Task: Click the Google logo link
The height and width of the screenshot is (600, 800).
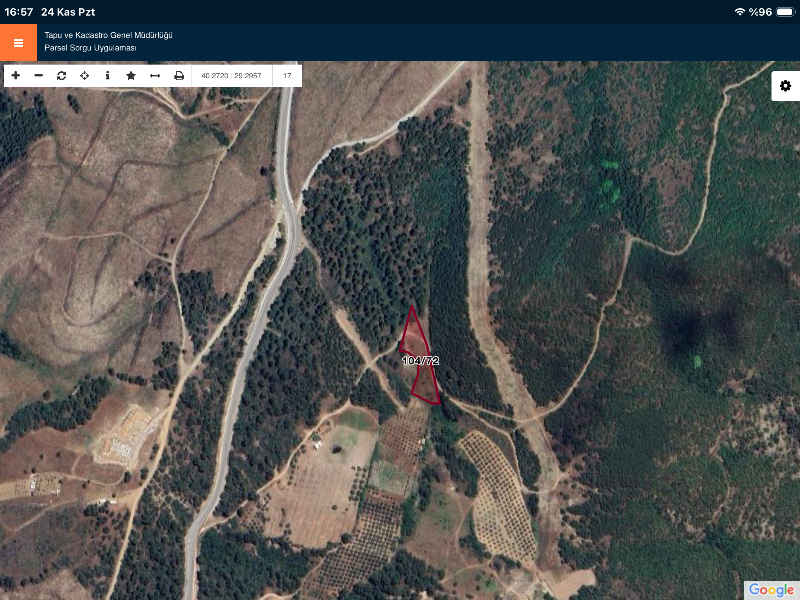Action: pos(770,589)
